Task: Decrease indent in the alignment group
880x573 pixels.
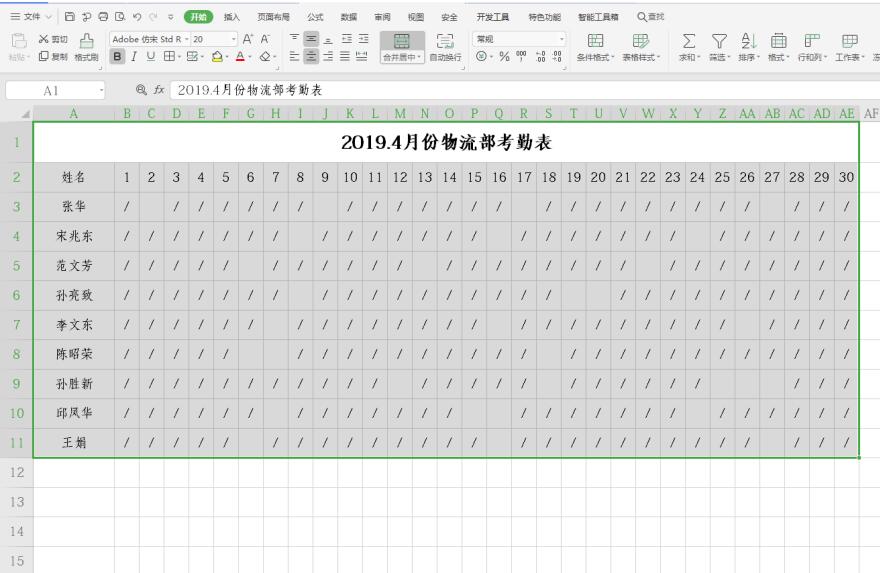Action: 347,38
